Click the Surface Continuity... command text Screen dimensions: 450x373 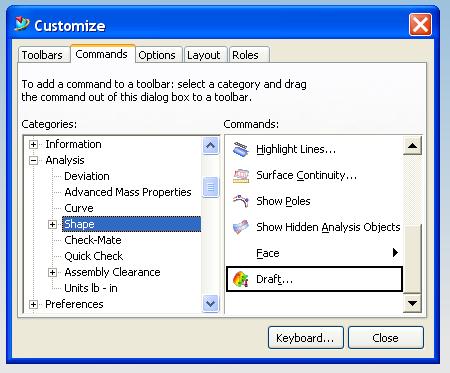click(306, 175)
